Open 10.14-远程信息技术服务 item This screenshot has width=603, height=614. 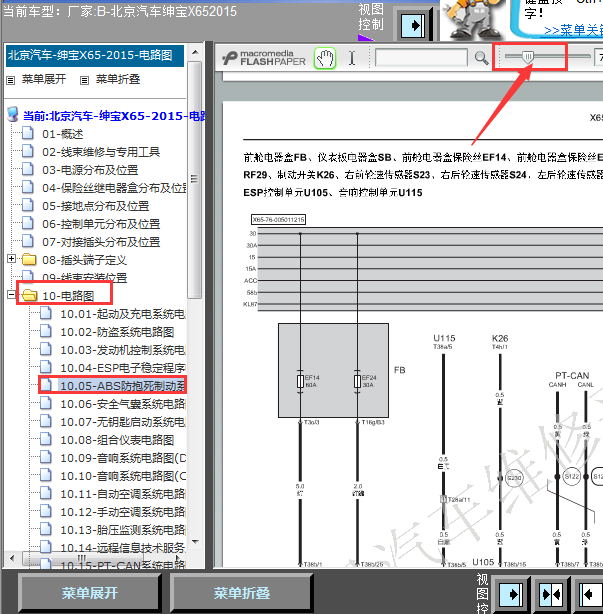(123, 547)
